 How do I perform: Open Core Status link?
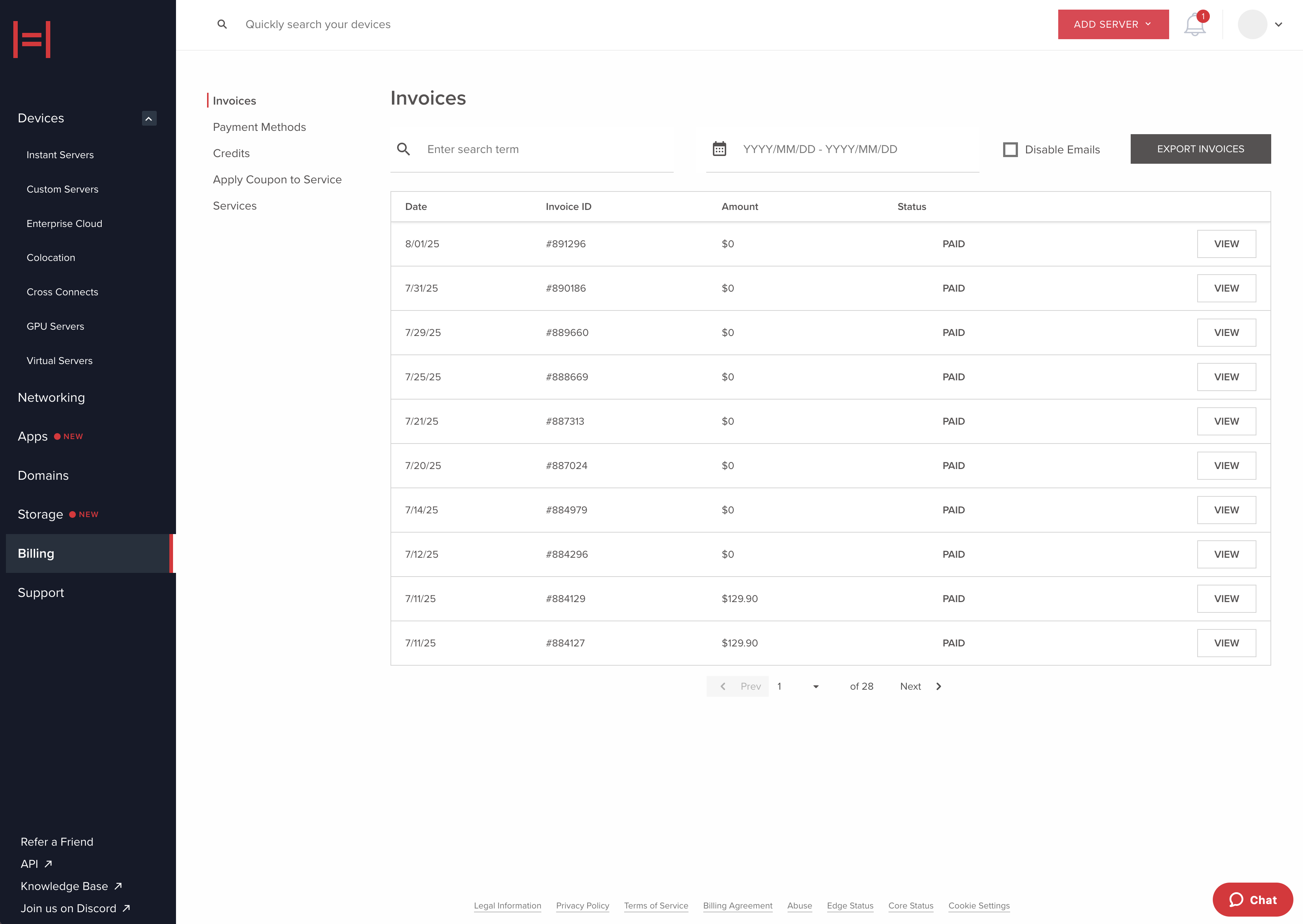[910, 906]
